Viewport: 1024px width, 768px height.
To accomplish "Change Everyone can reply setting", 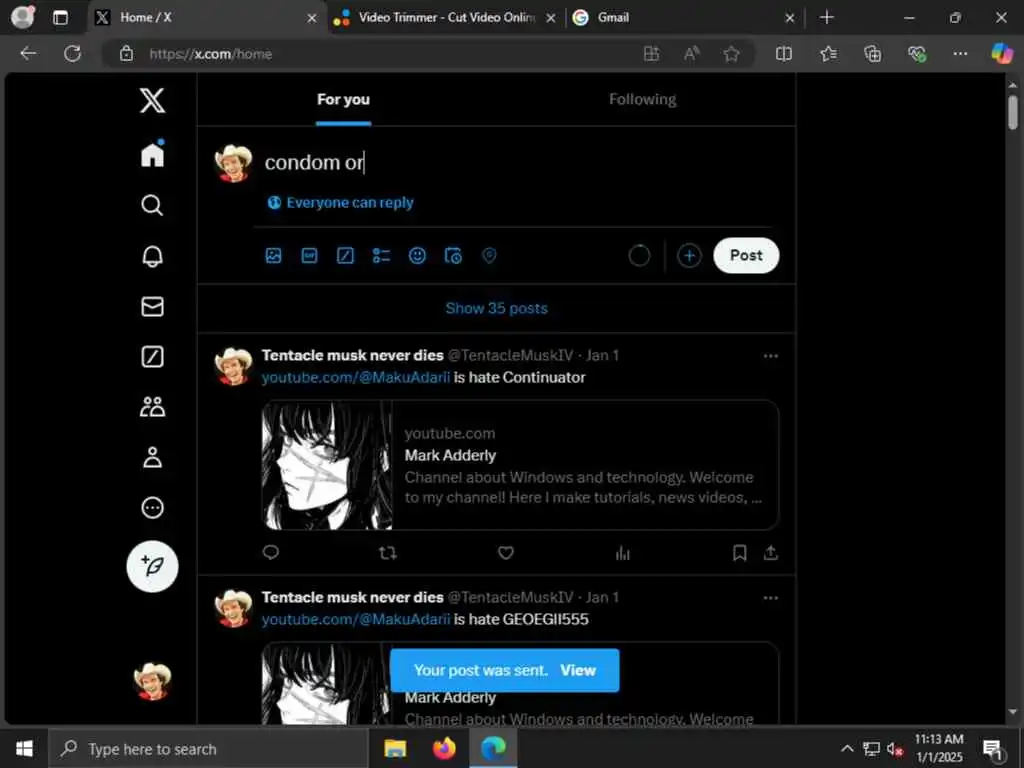I will tap(340, 202).
